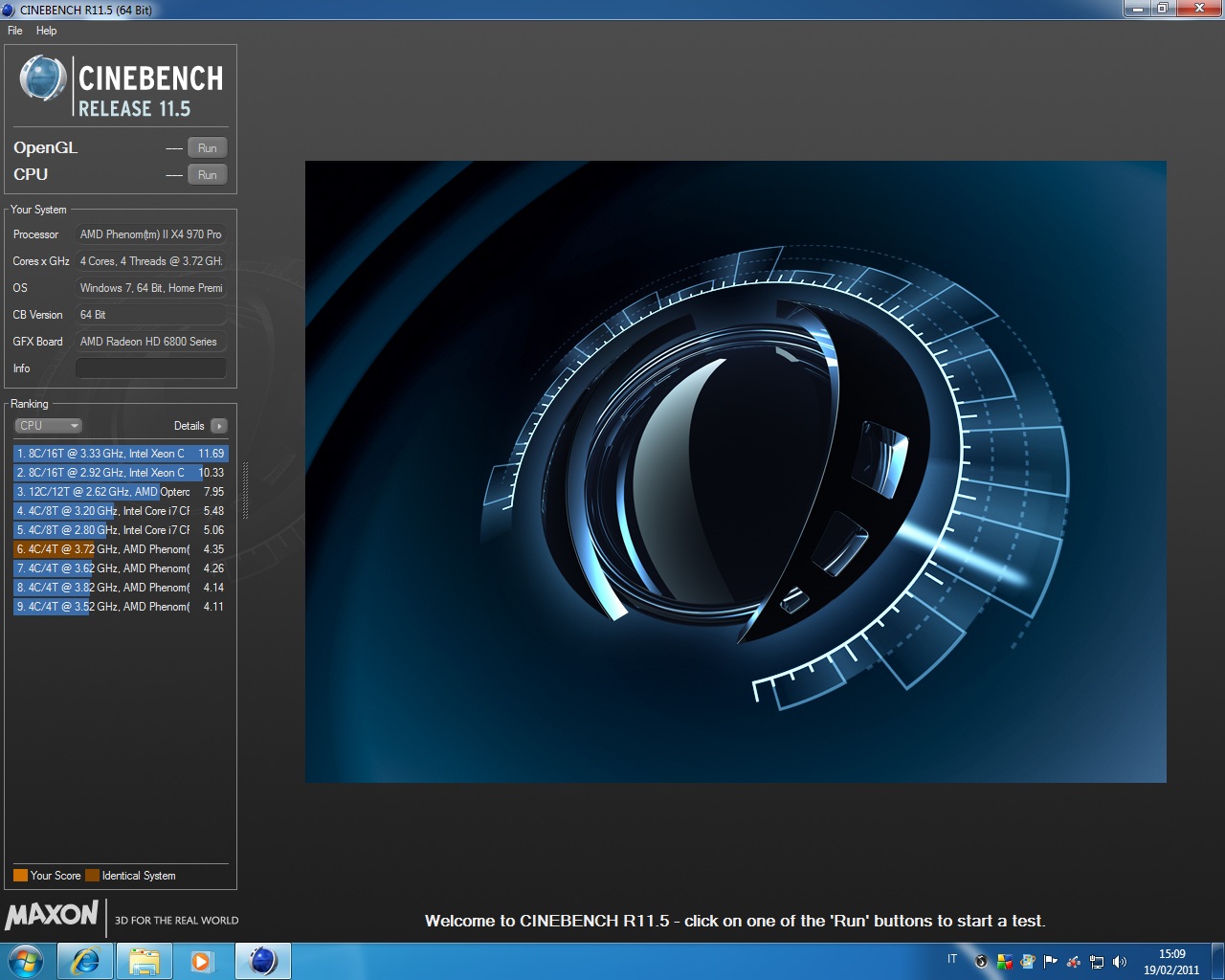
Task: Click the Processor field AMD Phenom II X4 970
Action: 151,234
